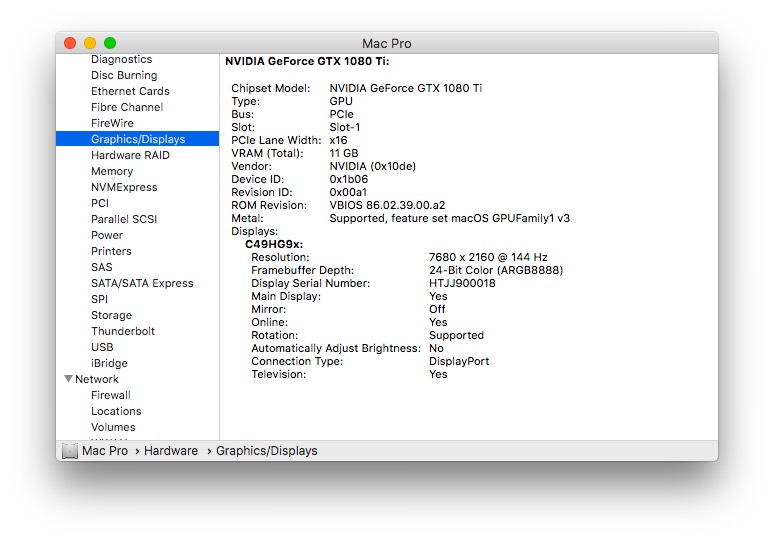Click the Automatically Adjust Brightness label
Viewport: 774px width, 541px height.
(336, 348)
